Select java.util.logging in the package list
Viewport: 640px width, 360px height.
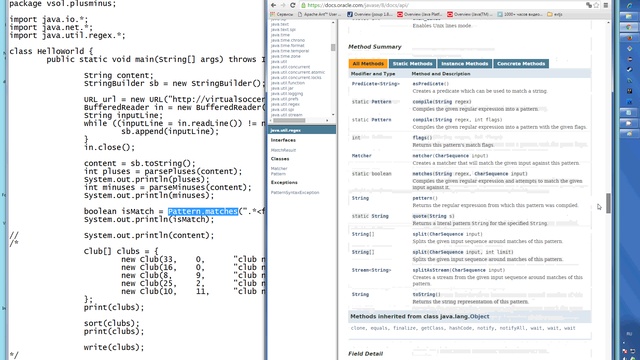tap(287, 93)
